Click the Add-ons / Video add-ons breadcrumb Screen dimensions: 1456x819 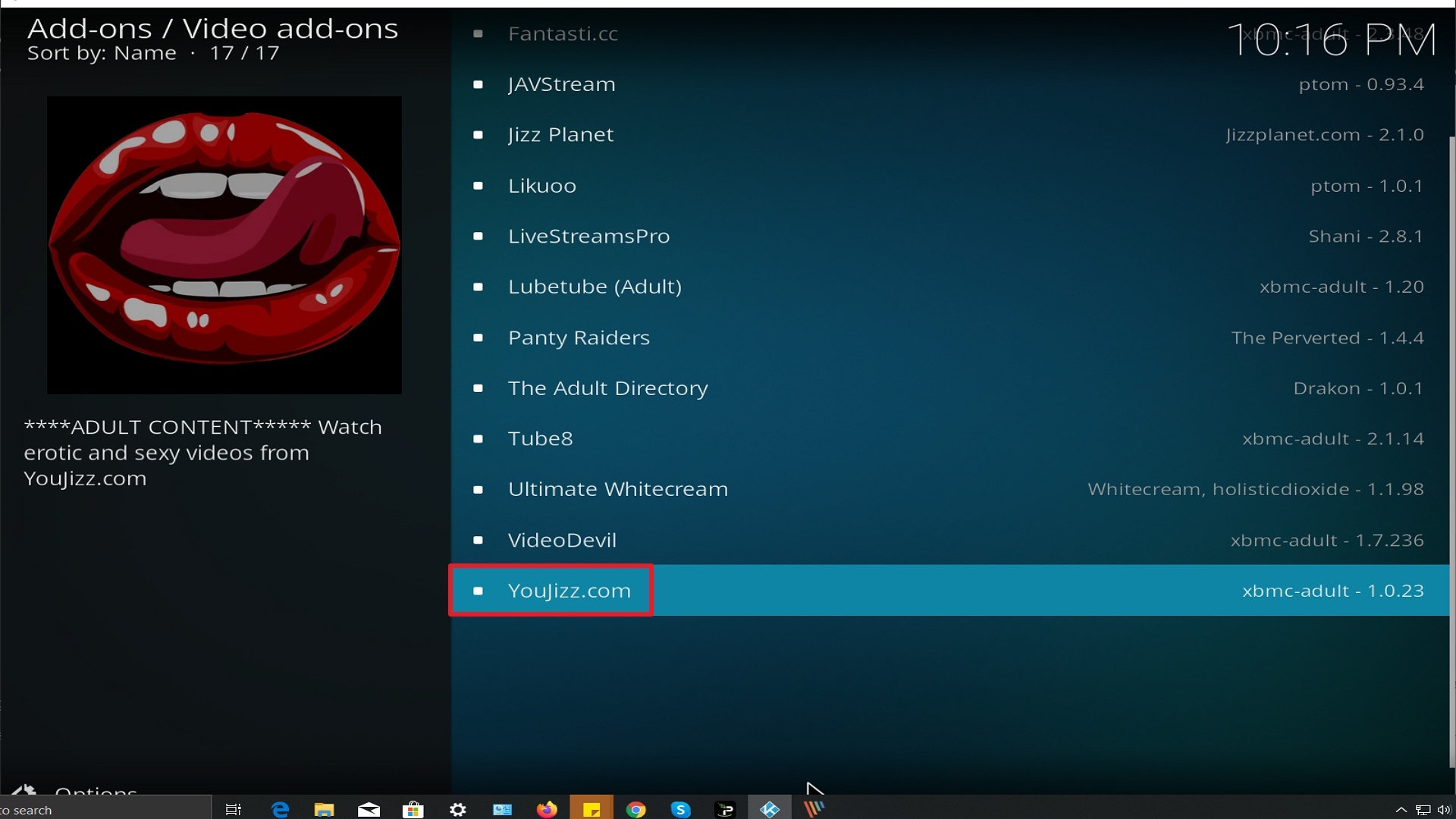pos(213,28)
